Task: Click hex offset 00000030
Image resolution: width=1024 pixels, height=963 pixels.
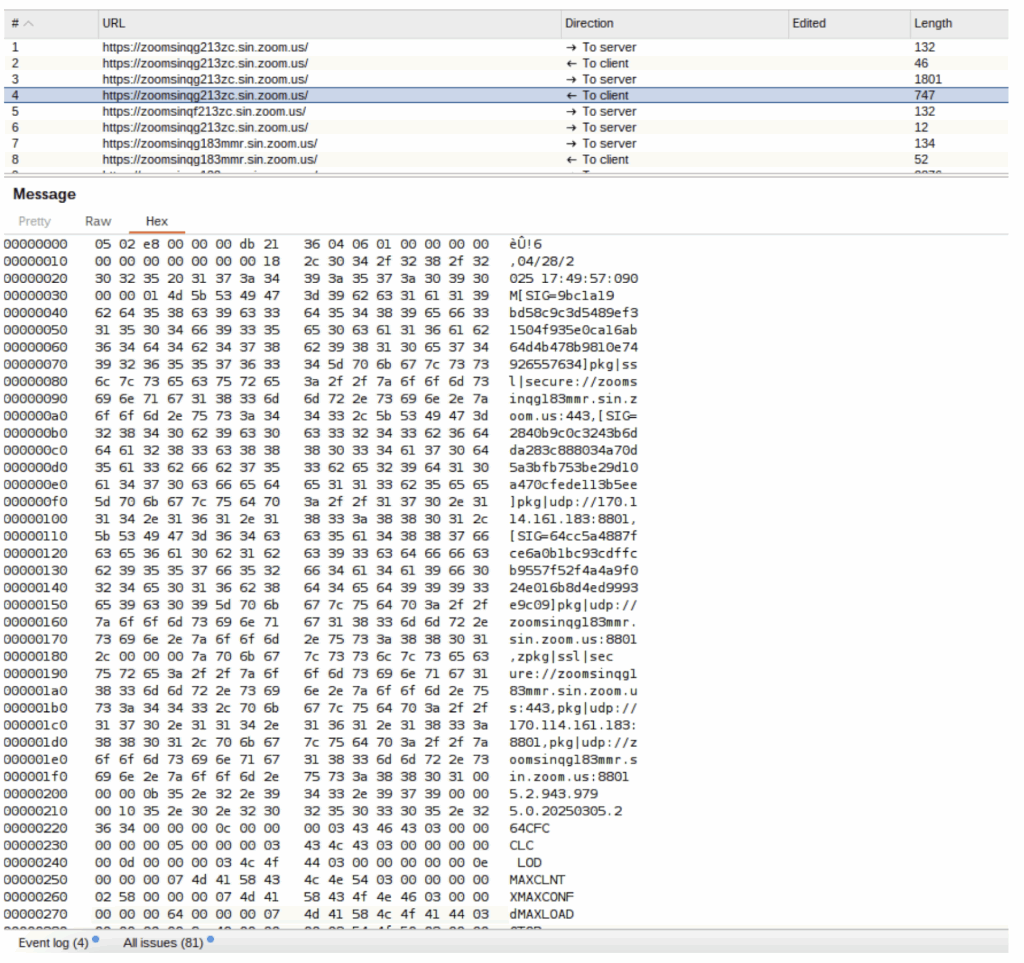Action: [x=35, y=296]
